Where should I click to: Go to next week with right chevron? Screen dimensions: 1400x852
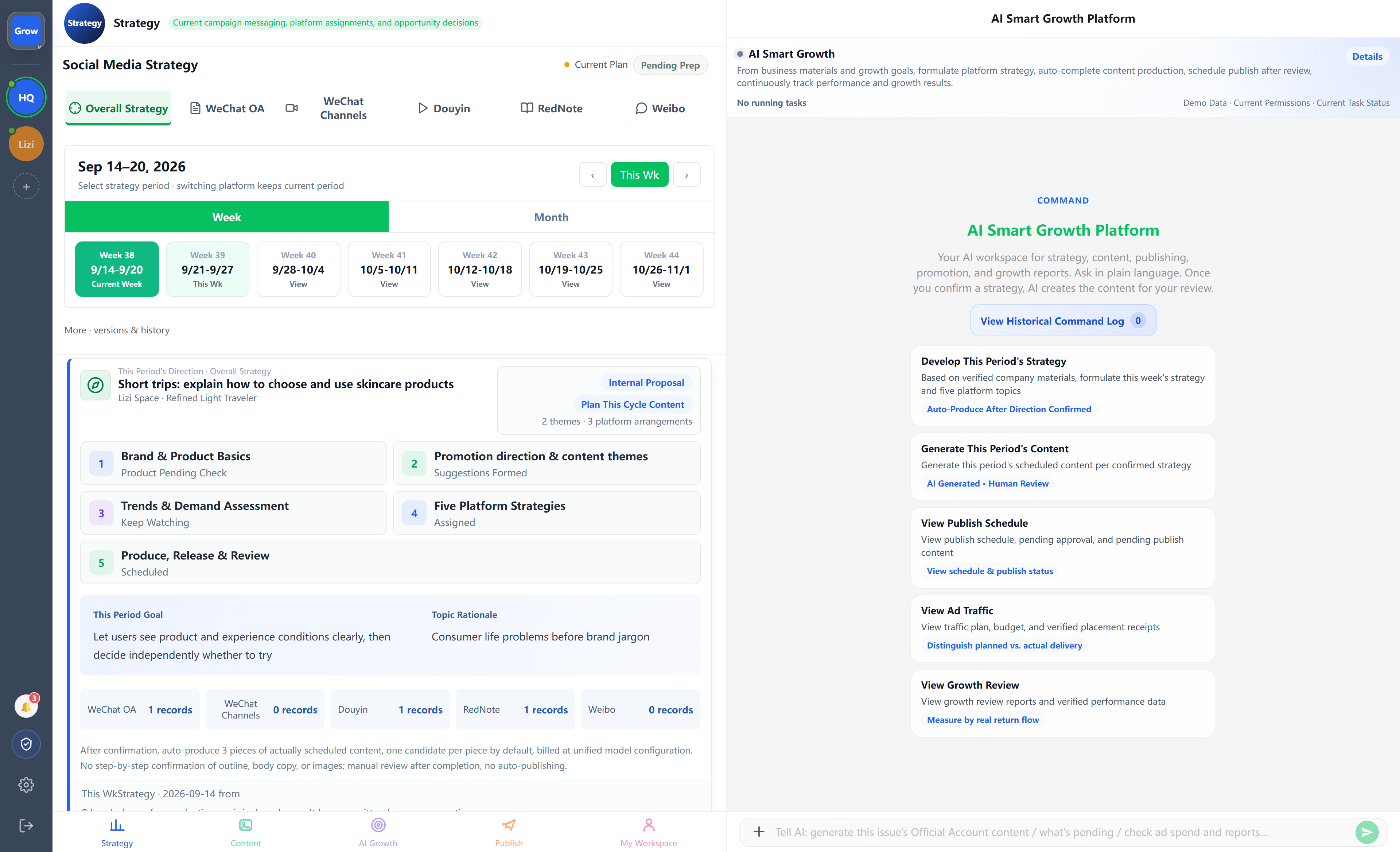(687, 174)
